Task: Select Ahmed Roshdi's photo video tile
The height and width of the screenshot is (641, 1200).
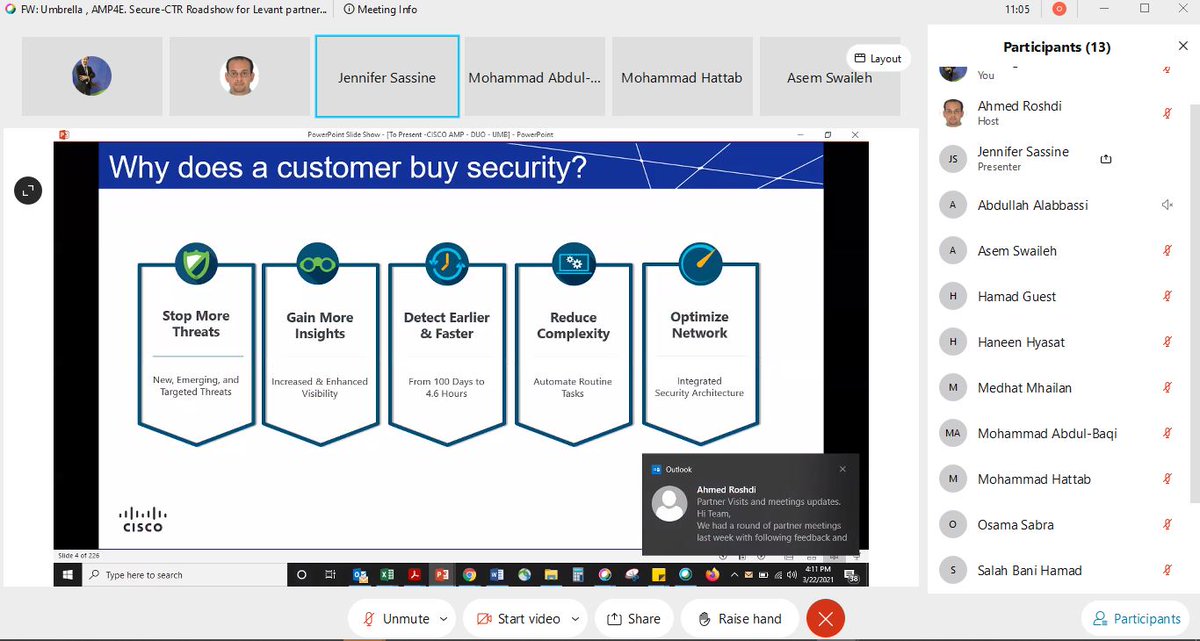Action: tap(240, 77)
